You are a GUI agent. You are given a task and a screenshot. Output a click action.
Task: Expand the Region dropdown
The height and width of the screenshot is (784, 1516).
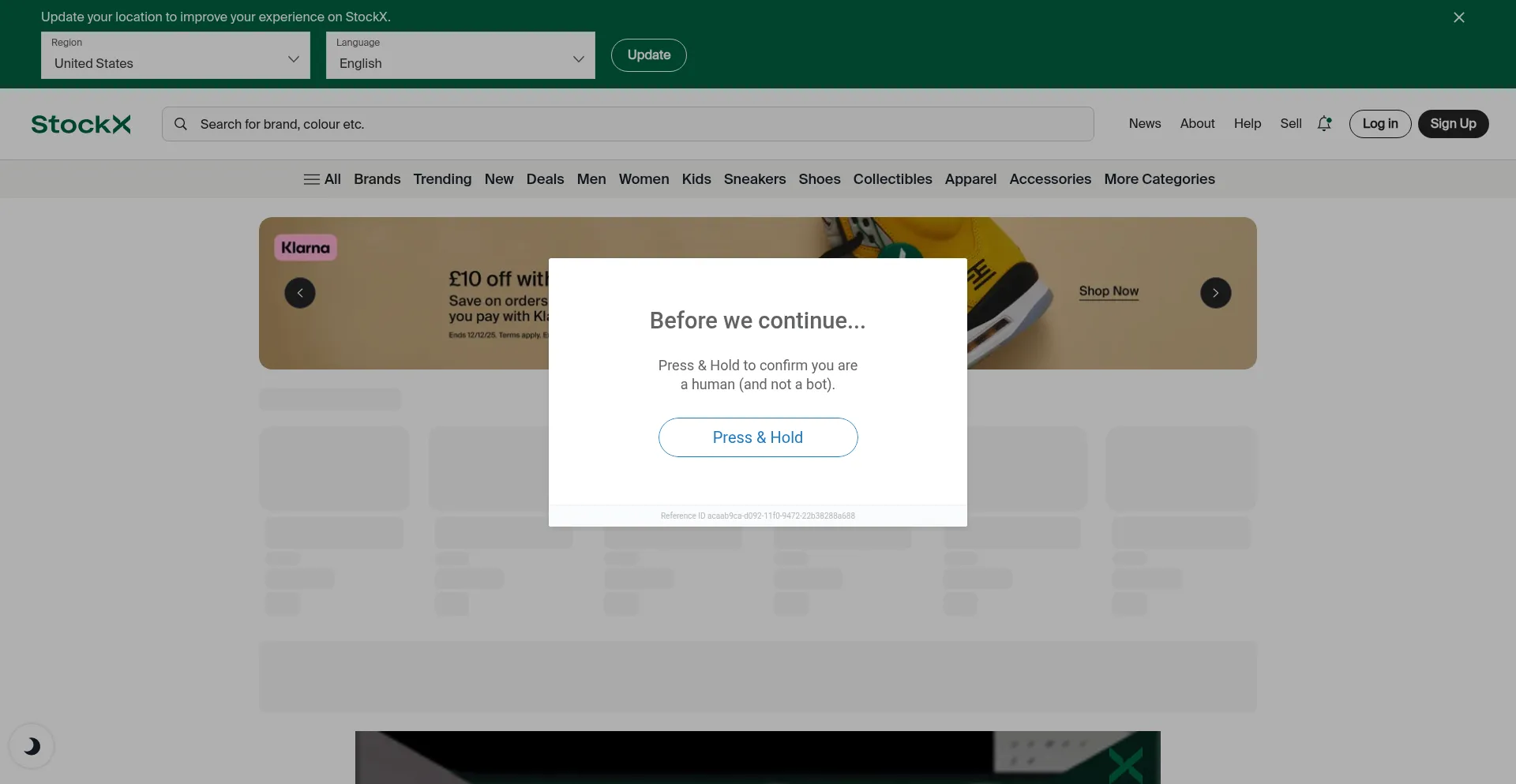coord(175,55)
